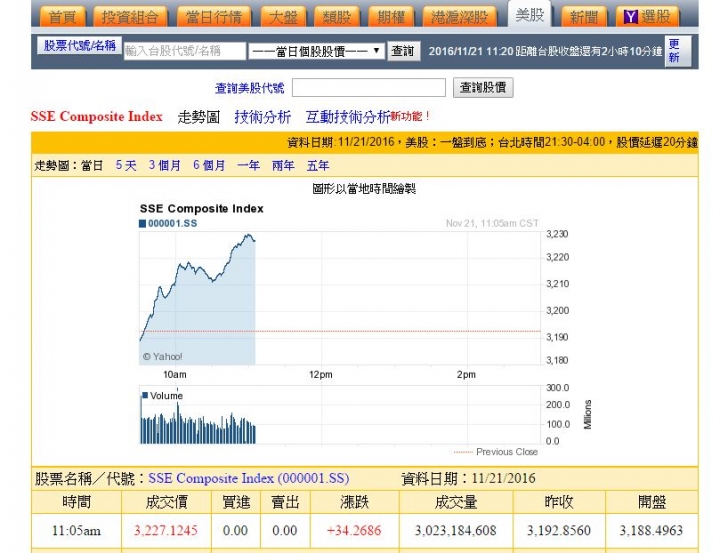720x553 pixels.
Task: Click the red SSE Composite Index title
Action: pyautogui.click(x=96, y=116)
